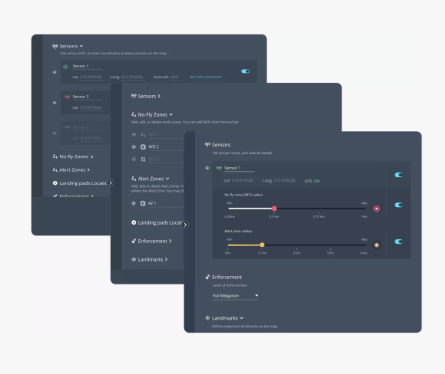
Task: Click the Landmarks icon in front panel
Action: point(207,318)
